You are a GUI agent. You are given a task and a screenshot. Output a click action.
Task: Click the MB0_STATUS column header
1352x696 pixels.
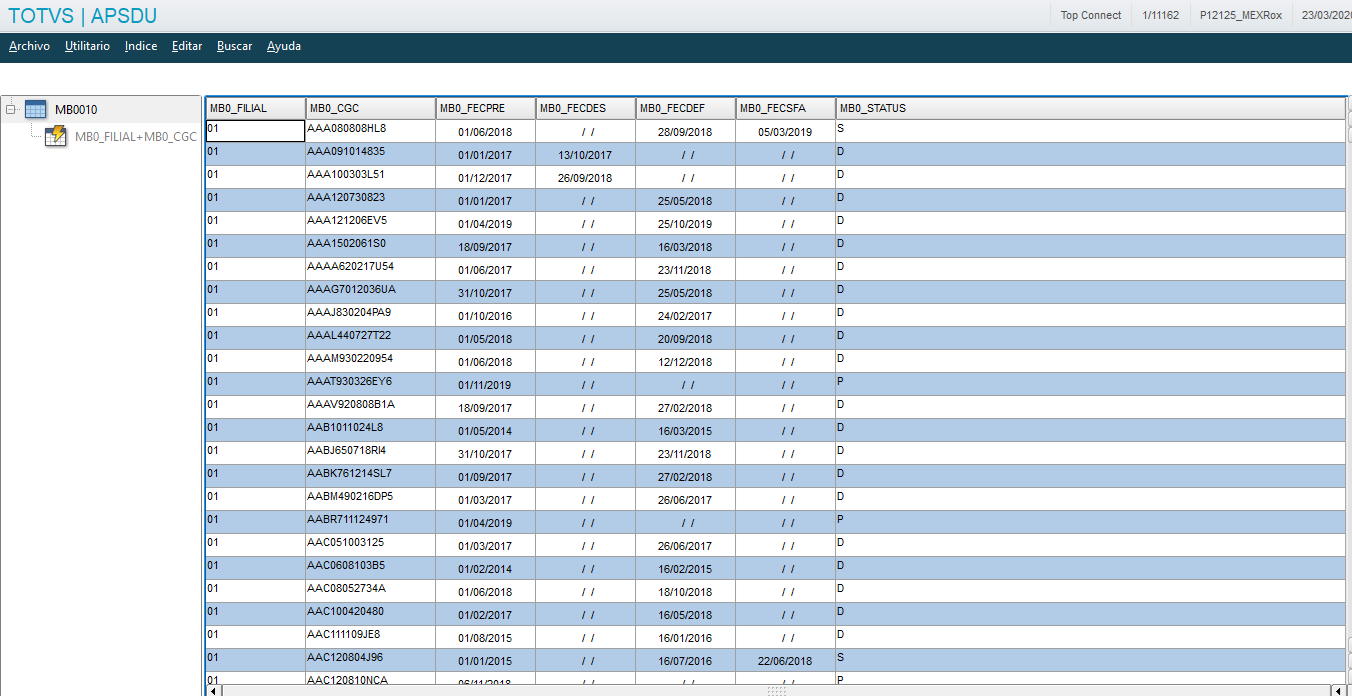[x=1090, y=108]
